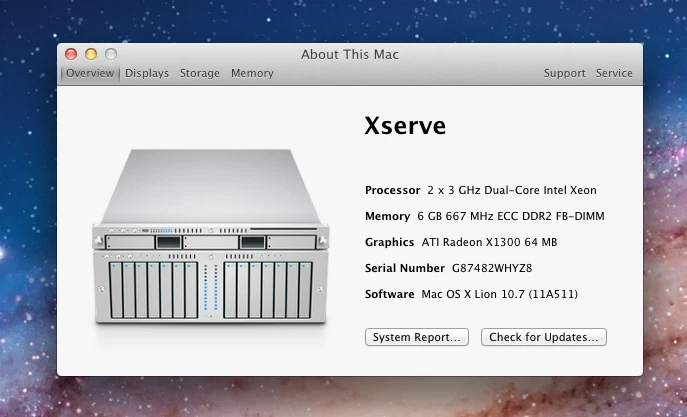Click the Software label
The width and height of the screenshot is (687, 417).
tap(390, 293)
